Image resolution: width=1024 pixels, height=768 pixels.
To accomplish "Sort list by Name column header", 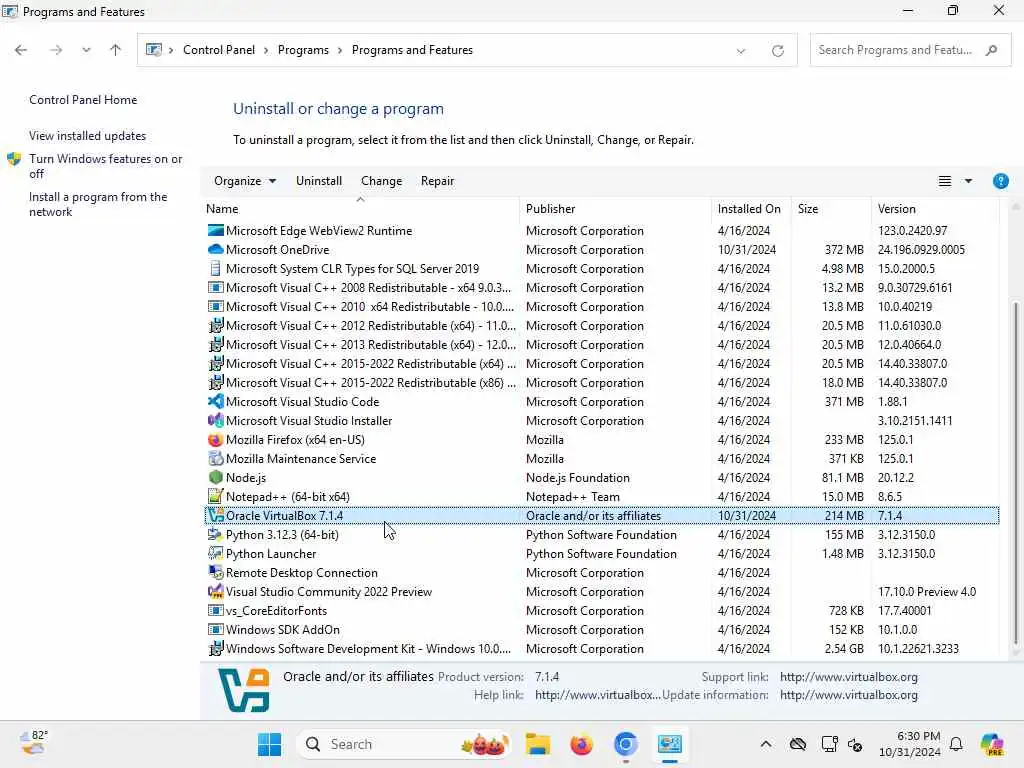I will point(361,209).
